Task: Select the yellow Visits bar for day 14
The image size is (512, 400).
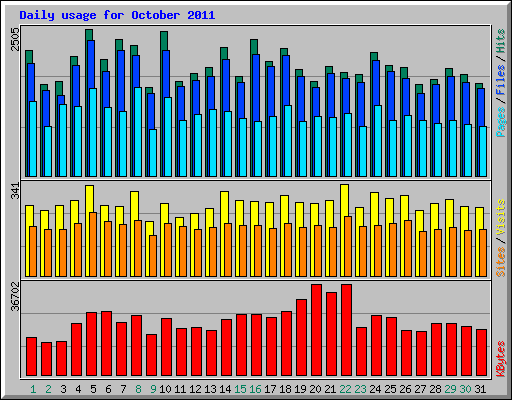Action: tap(224, 208)
